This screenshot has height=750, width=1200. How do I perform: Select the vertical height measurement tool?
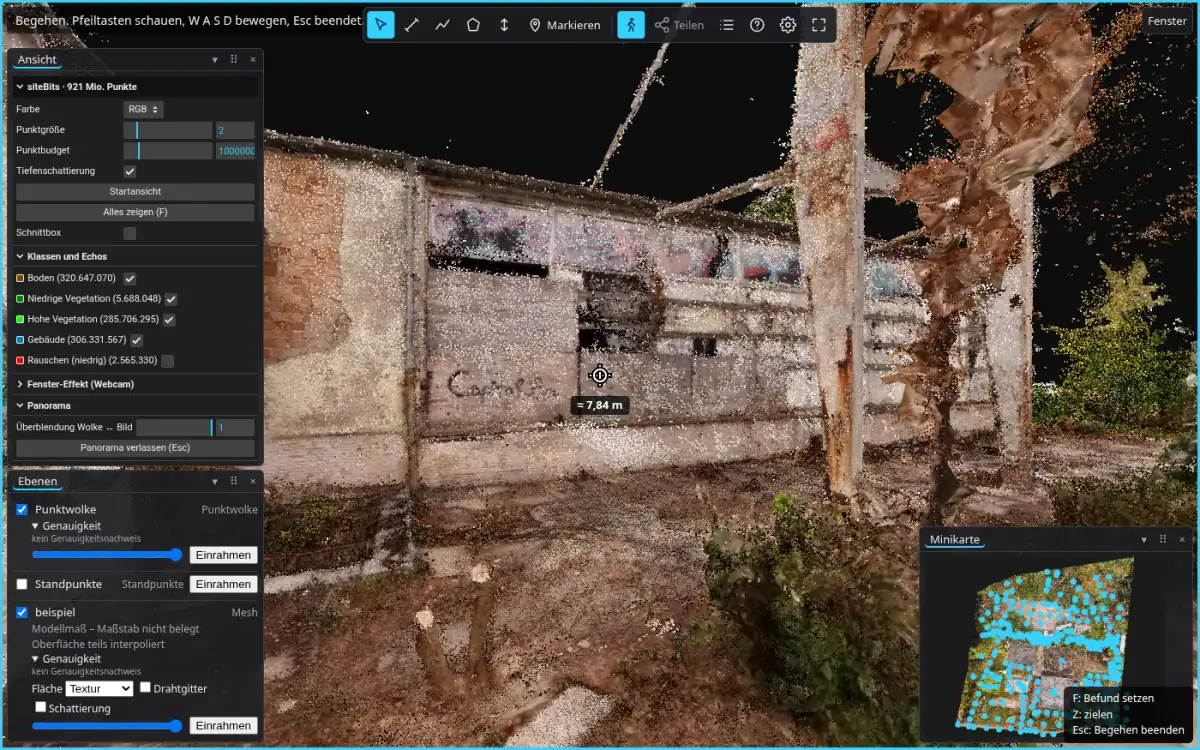click(504, 25)
